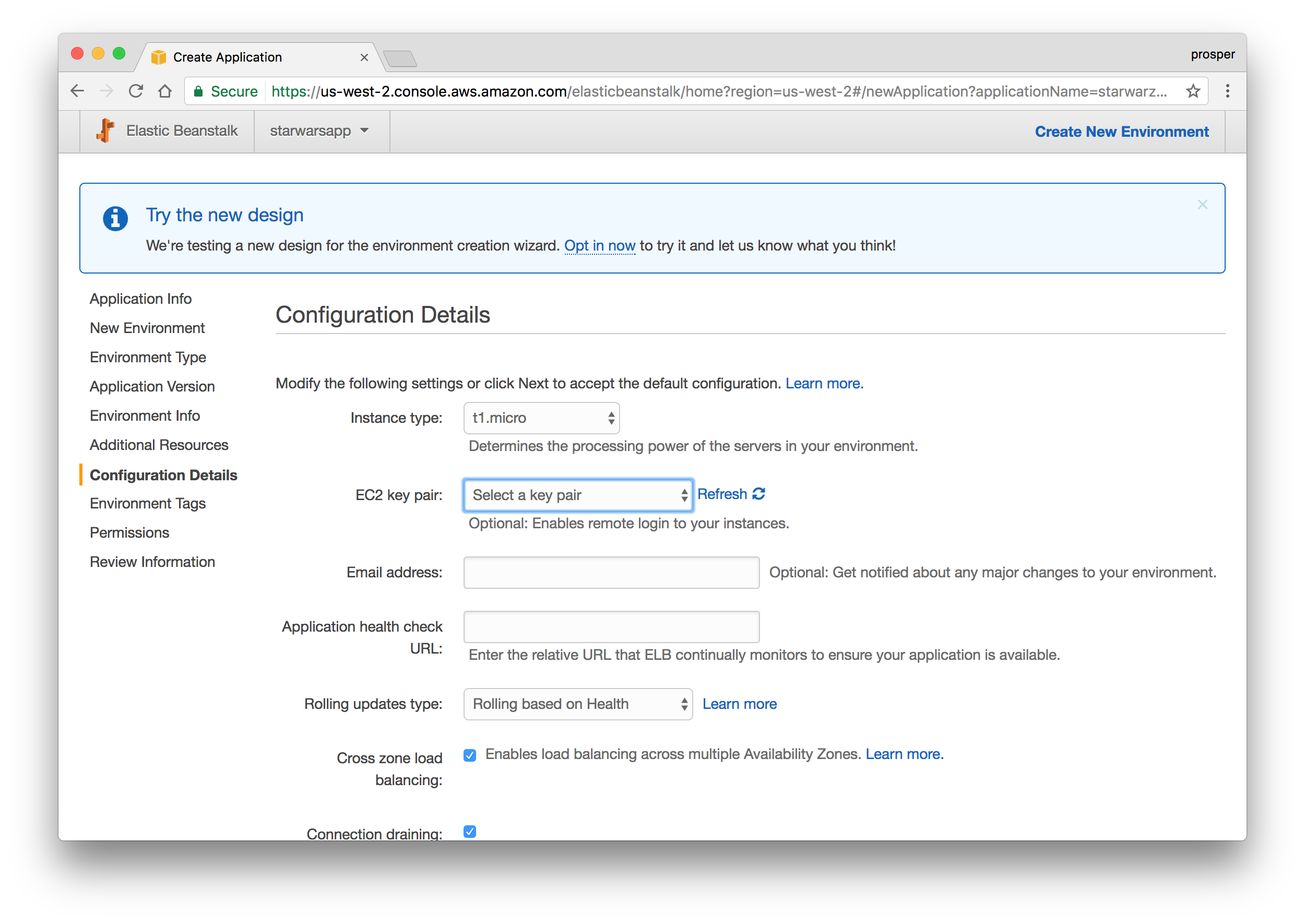Click Learn more after default configuration text
The image size is (1305, 924).
tap(824, 384)
